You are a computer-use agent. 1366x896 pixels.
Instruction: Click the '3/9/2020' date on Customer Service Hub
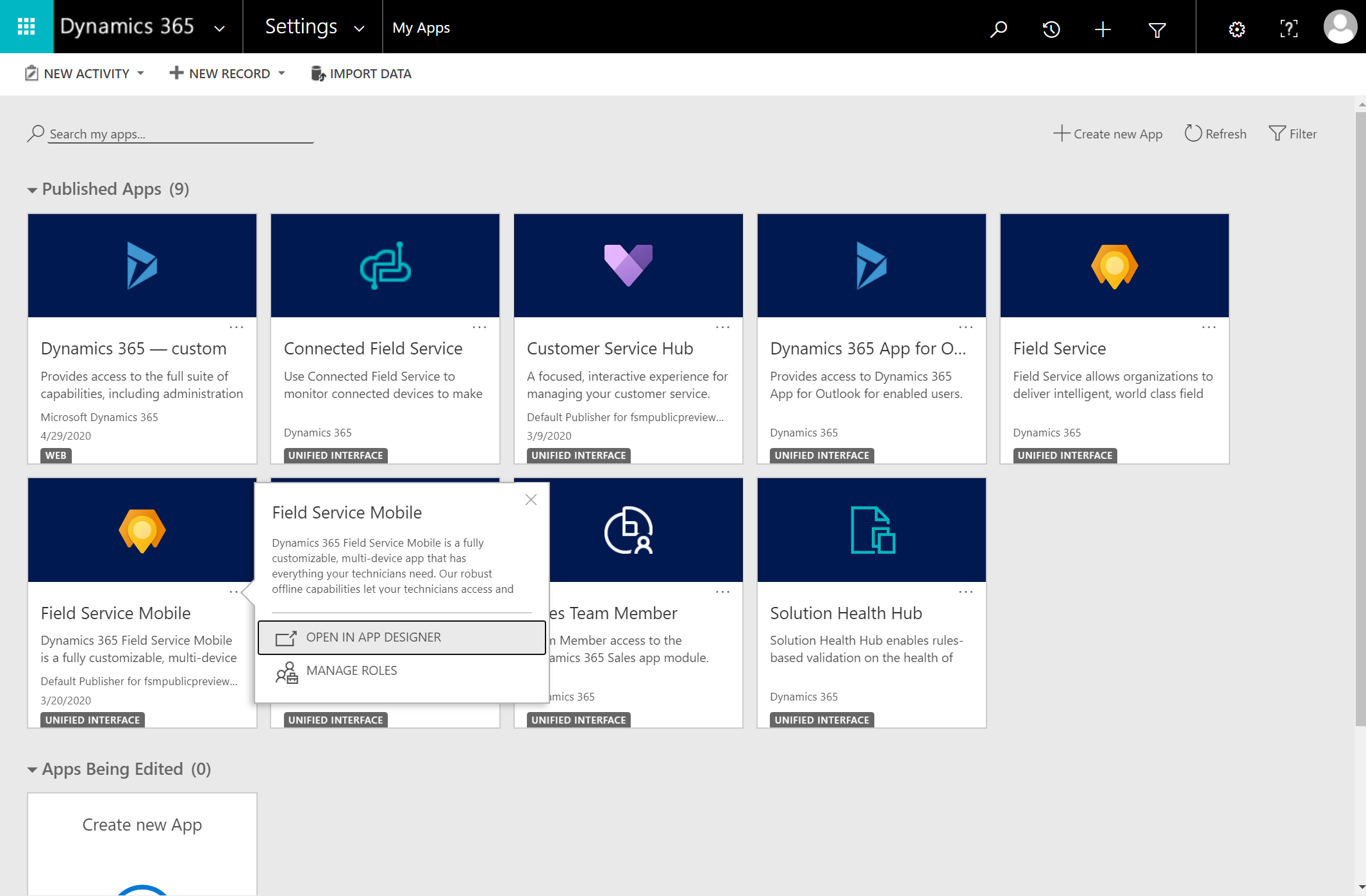pyautogui.click(x=549, y=436)
